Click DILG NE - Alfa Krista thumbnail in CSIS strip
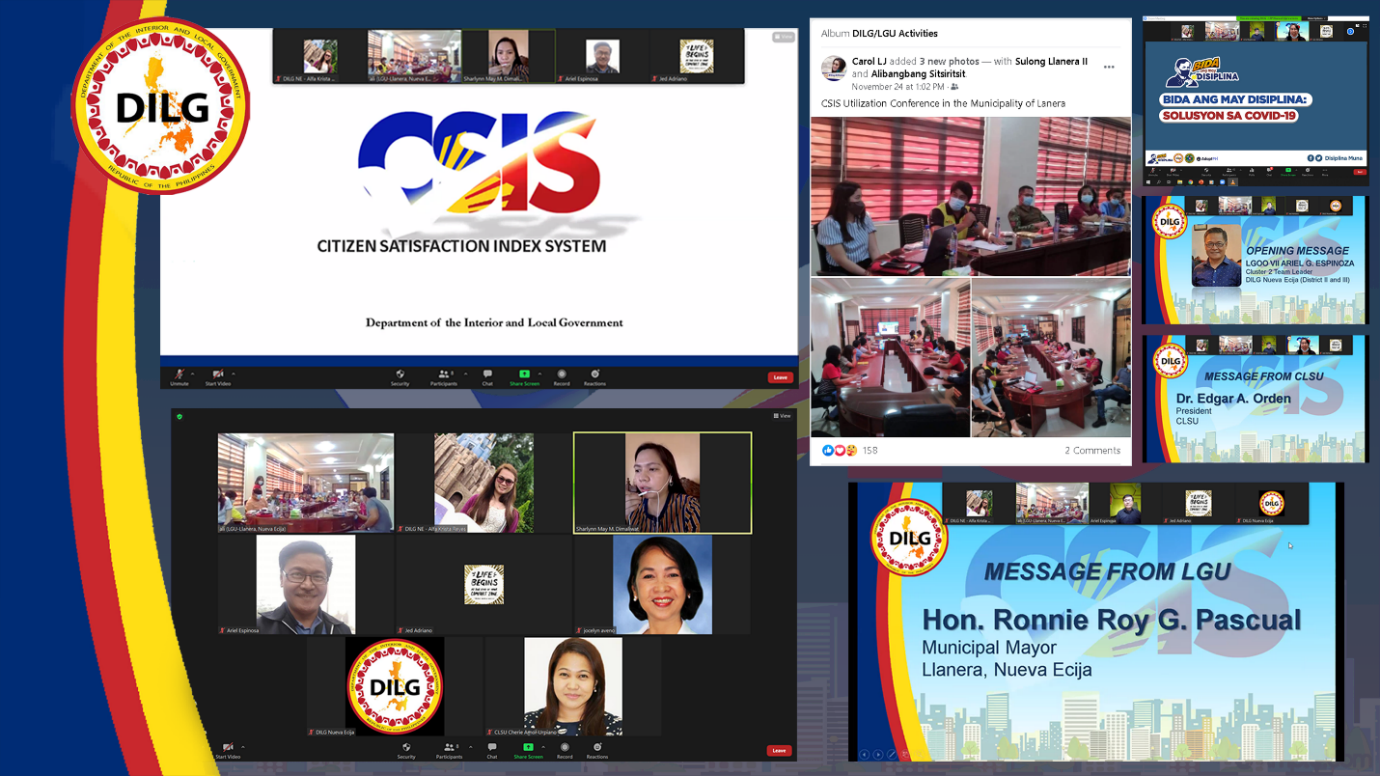Screen dimensions: 1380x776 point(320,56)
